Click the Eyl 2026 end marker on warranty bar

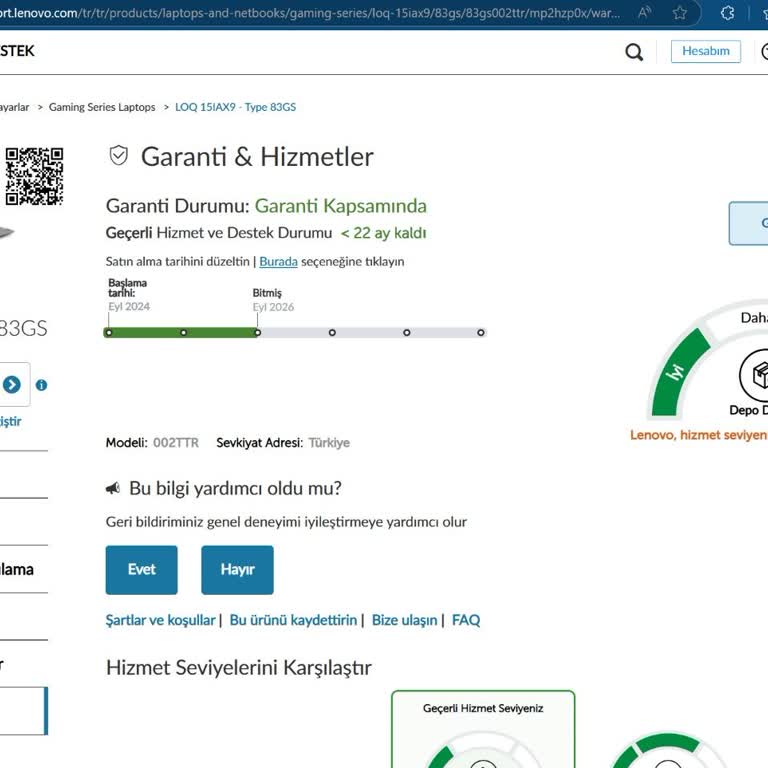tap(258, 333)
